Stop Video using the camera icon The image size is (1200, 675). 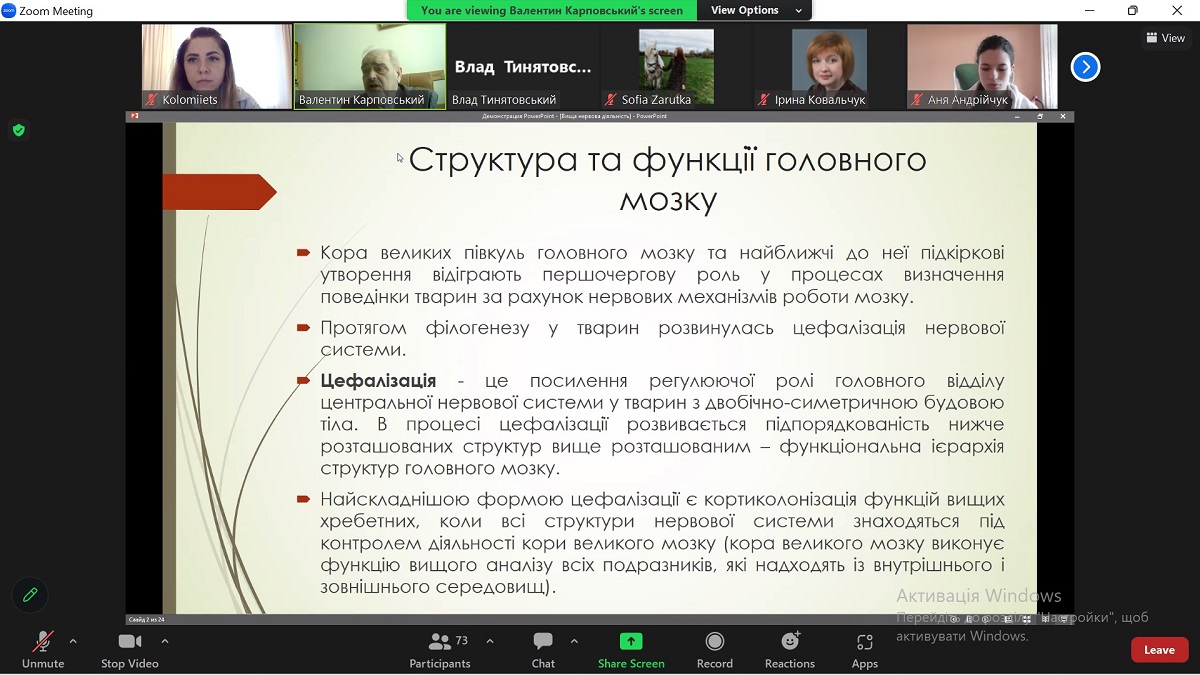130,642
